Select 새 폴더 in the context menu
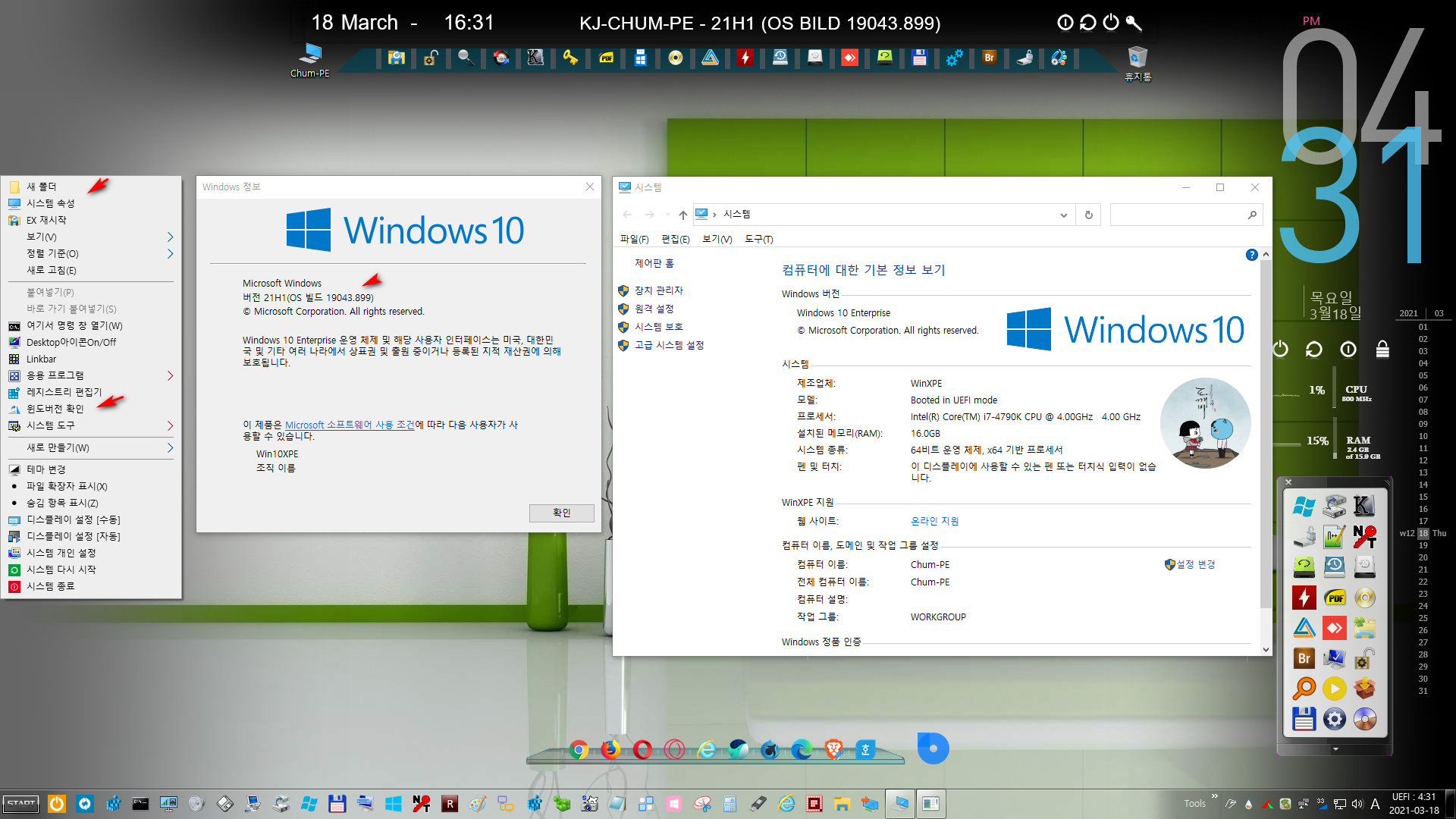This screenshot has height=819, width=1456. [91, 187]
